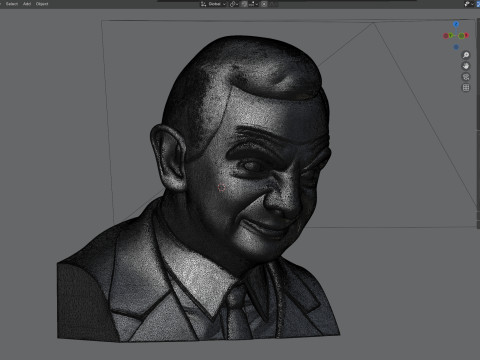Open the Global transform orientation dropdown

(x=213, y=4)
